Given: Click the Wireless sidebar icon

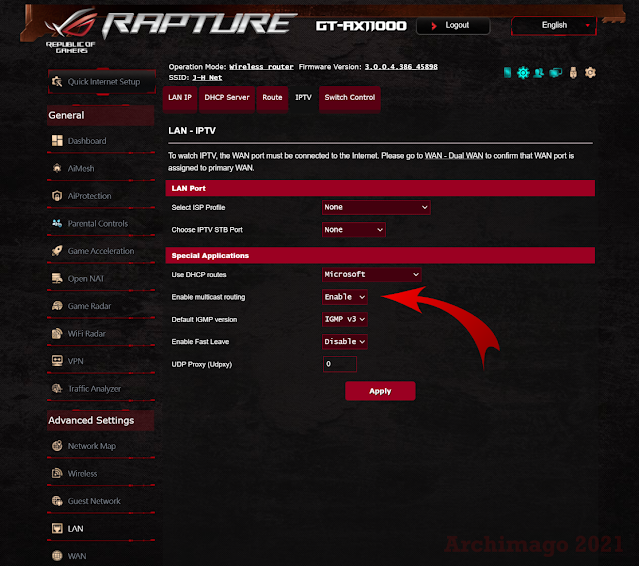Looking at the screenshot, I should pyautogui.click(x=57, y=473).
